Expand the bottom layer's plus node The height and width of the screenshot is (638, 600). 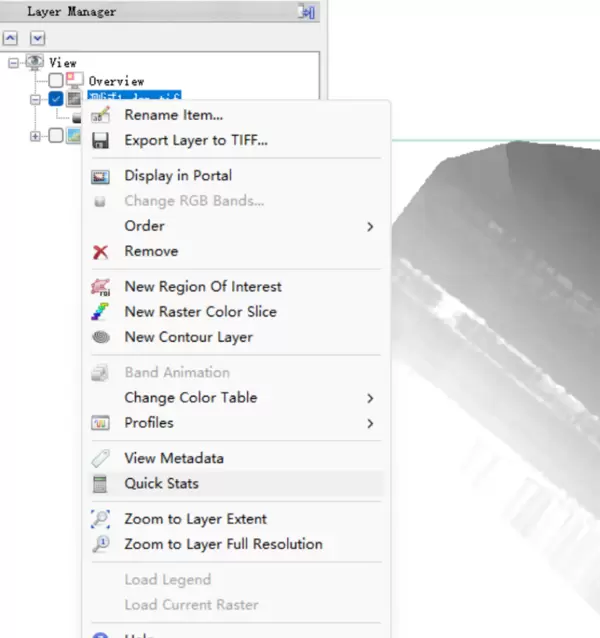[x=36, y=135]
